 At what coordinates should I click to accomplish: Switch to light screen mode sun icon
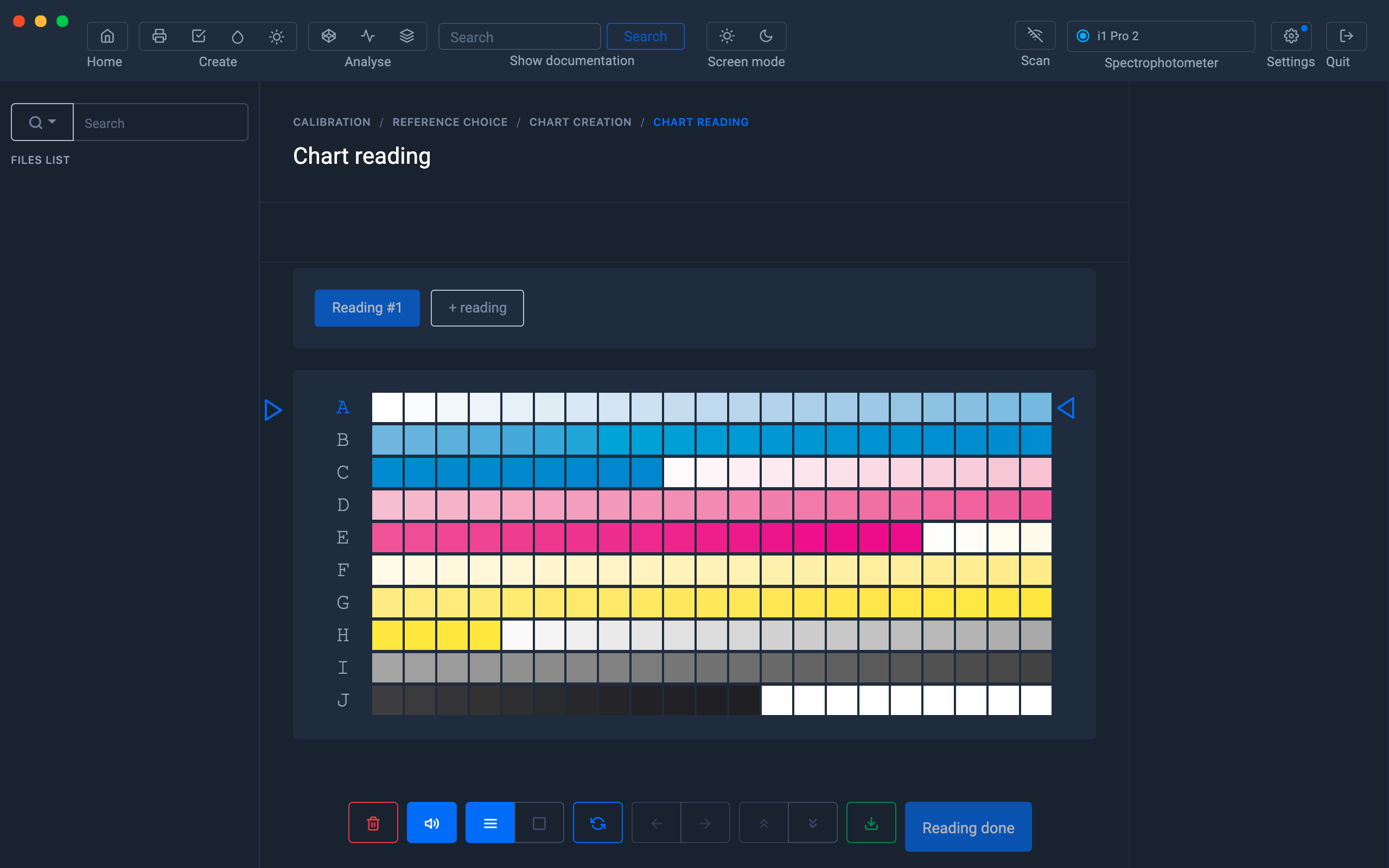pyautogui.click(x=727, y=36)
